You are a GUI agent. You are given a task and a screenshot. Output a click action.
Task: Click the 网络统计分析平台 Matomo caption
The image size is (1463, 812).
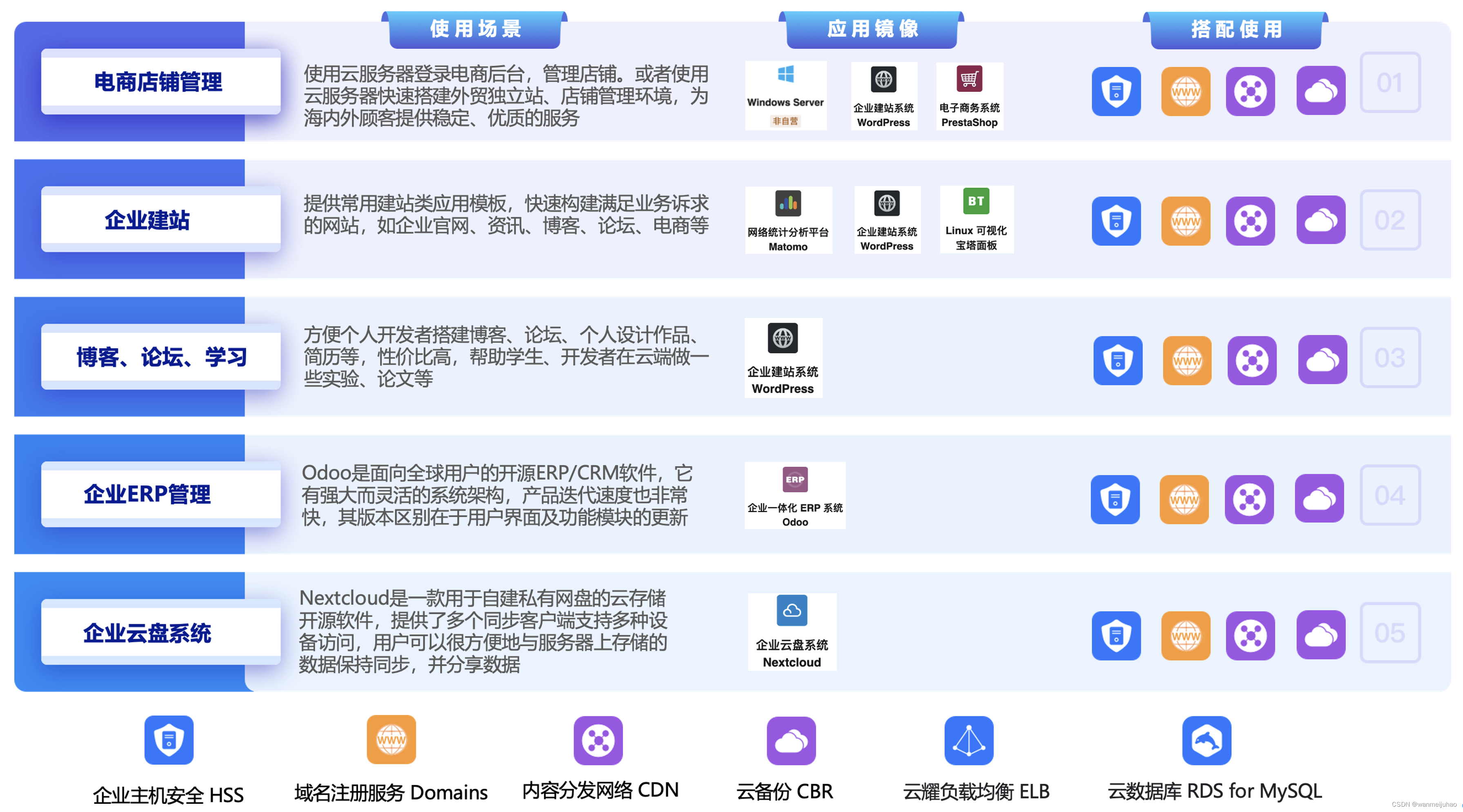coord(788,239)
